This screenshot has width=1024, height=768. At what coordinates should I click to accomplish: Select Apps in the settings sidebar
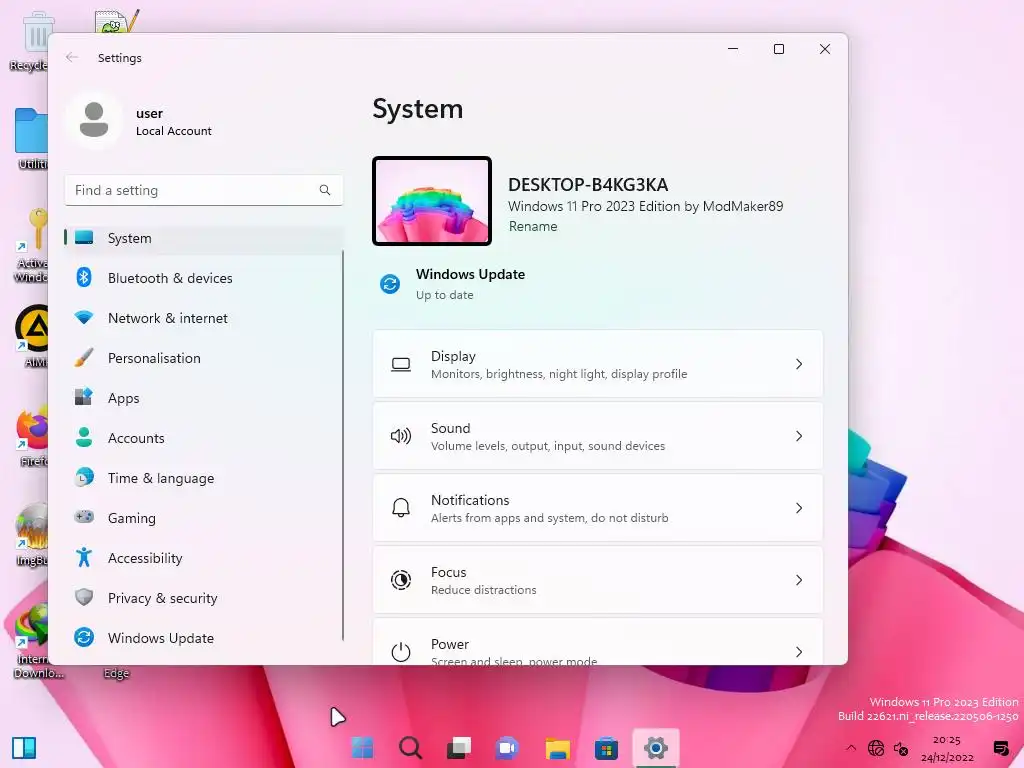pyautogui.click(x=204, y=398)
